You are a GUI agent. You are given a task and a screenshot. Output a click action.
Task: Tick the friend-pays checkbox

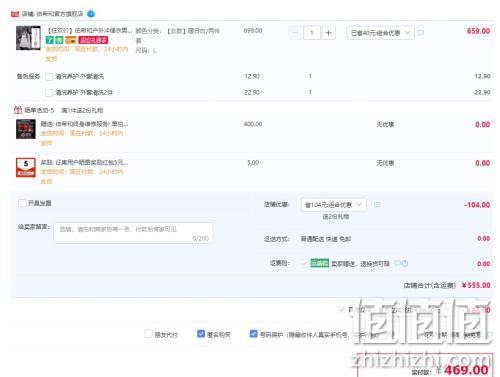tap(148, 334)
